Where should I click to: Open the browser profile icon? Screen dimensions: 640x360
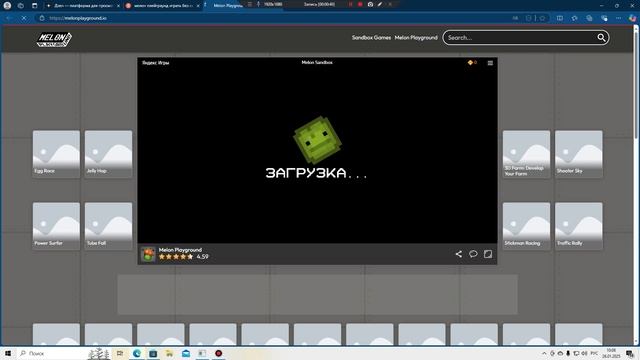[x=7, y=5]
